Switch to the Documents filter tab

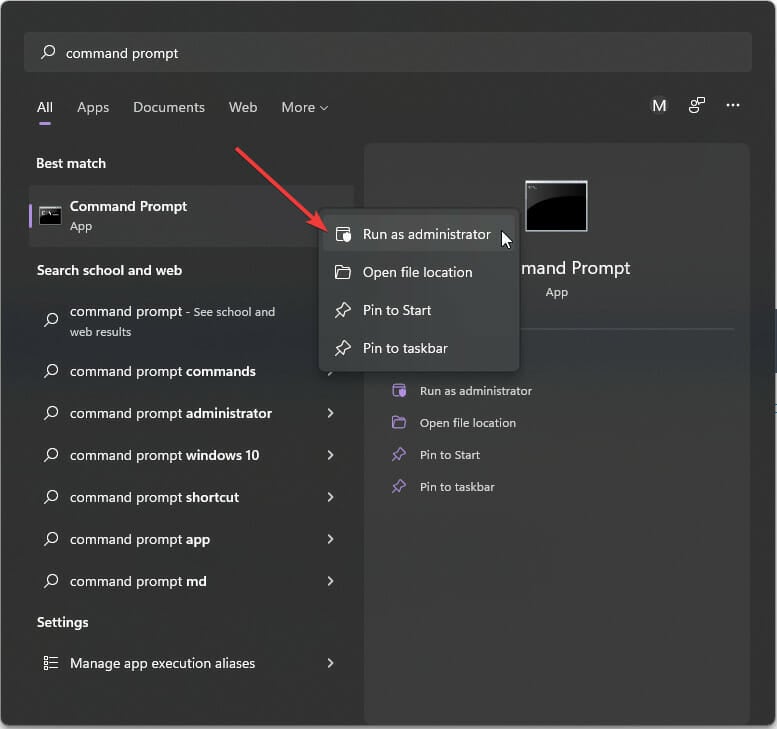(x=169, y=108)
